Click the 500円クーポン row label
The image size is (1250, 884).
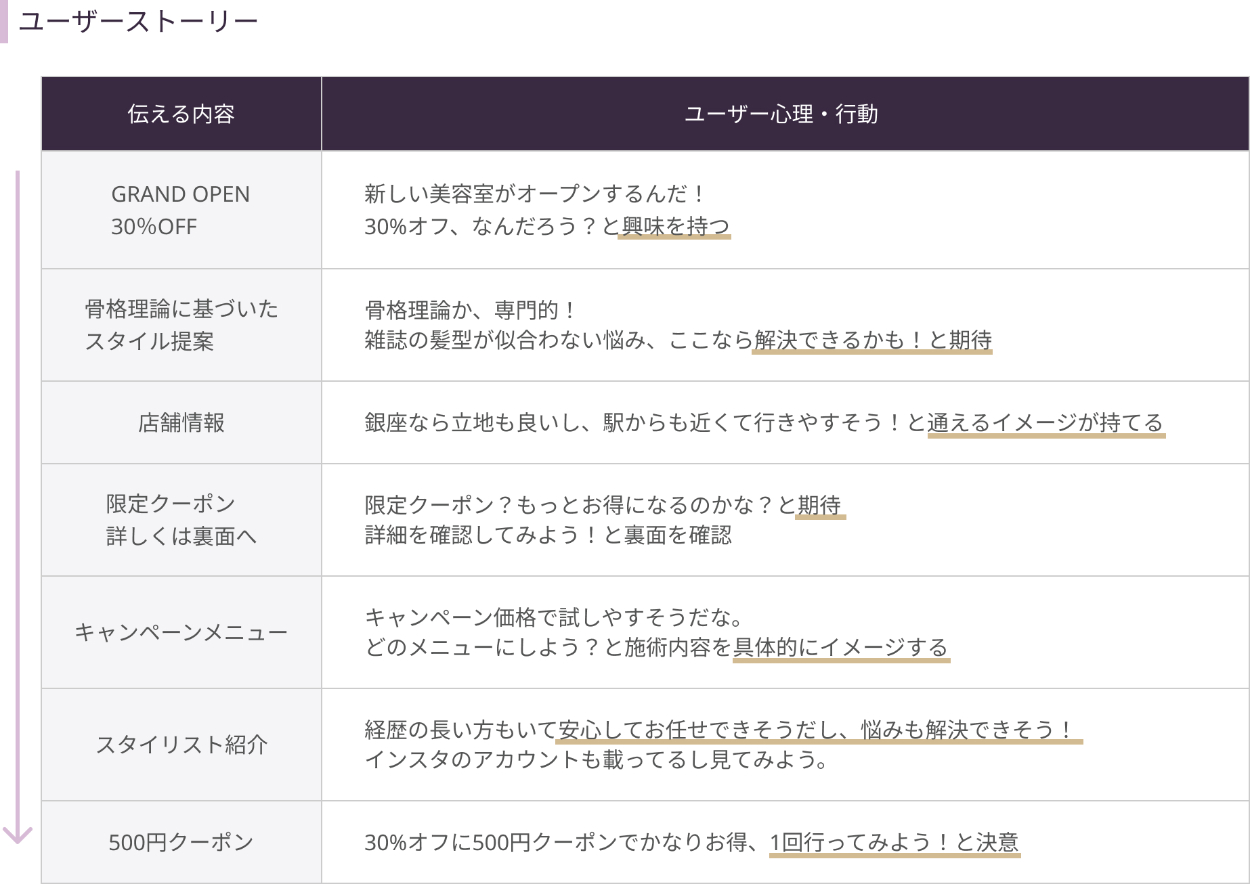[181, 842]
